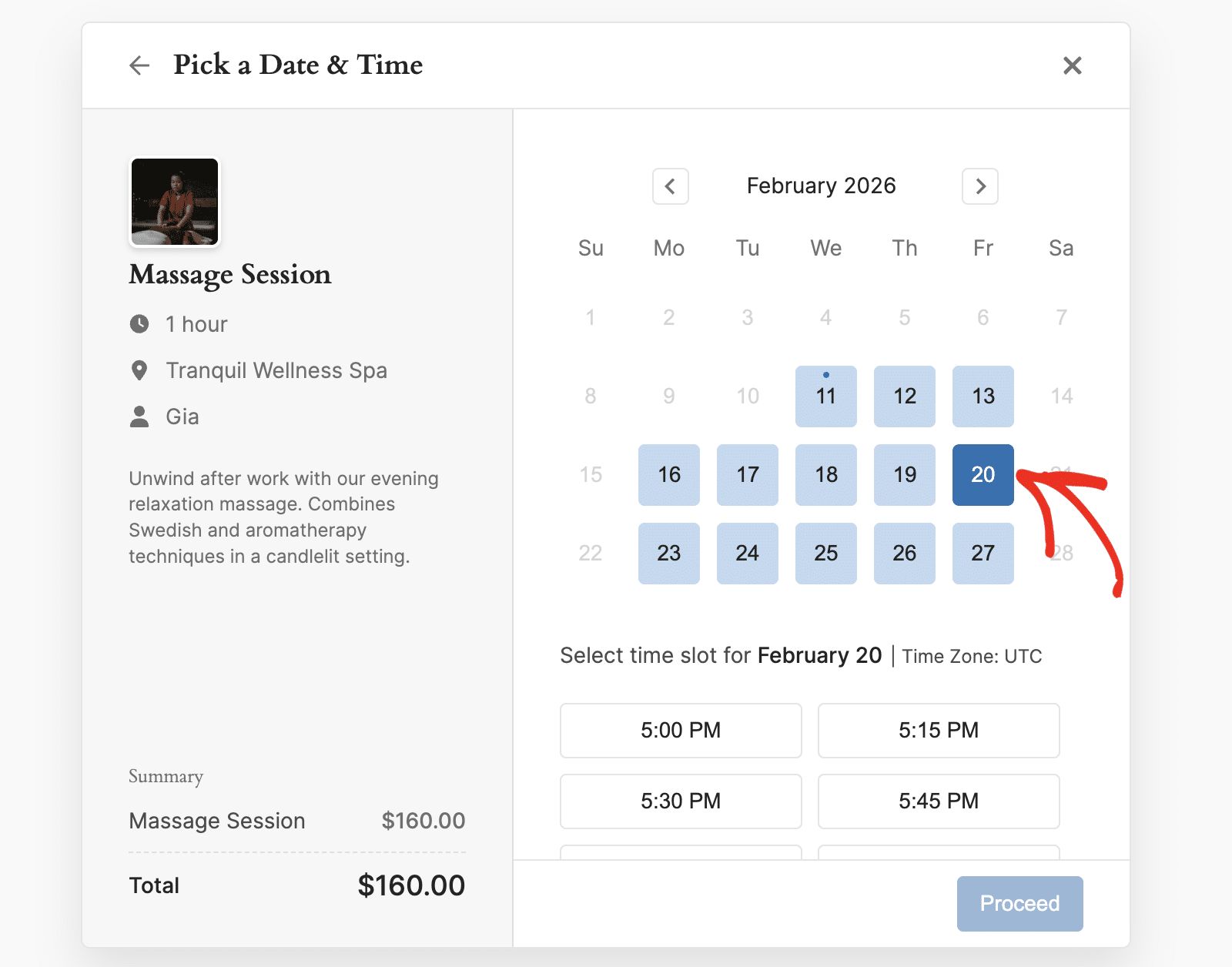The height and width of the screenshot is (967, 1232).
Task: Expand the next month chevron control
Action: point(979,186)
